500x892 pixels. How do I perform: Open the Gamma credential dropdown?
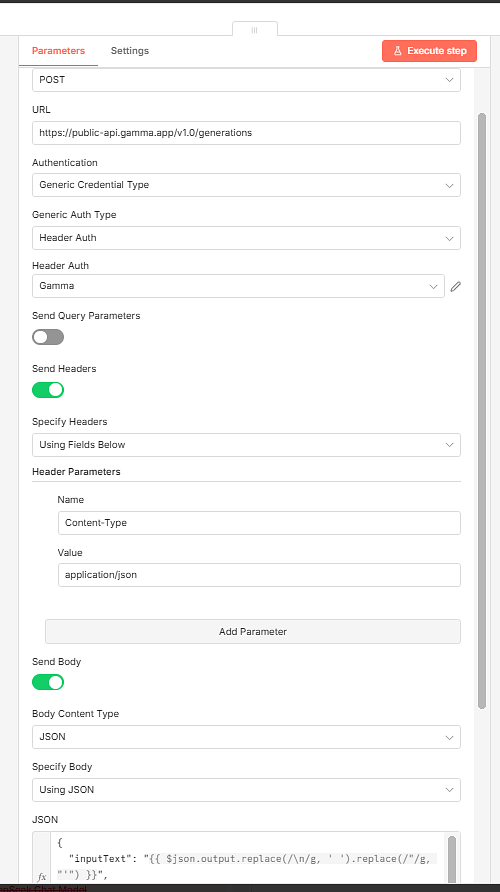(x=238, y=286)
